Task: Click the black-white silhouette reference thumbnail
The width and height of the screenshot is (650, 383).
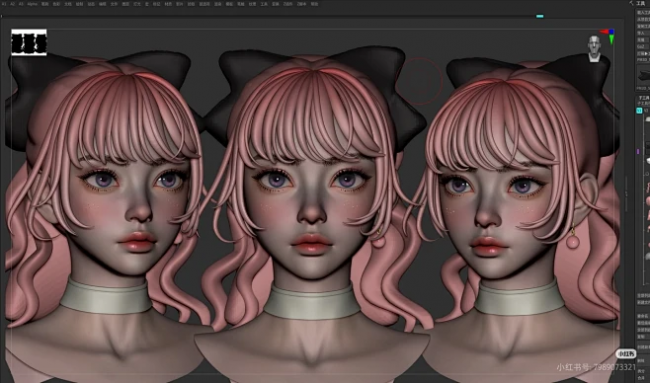Action: click(29, 42)
